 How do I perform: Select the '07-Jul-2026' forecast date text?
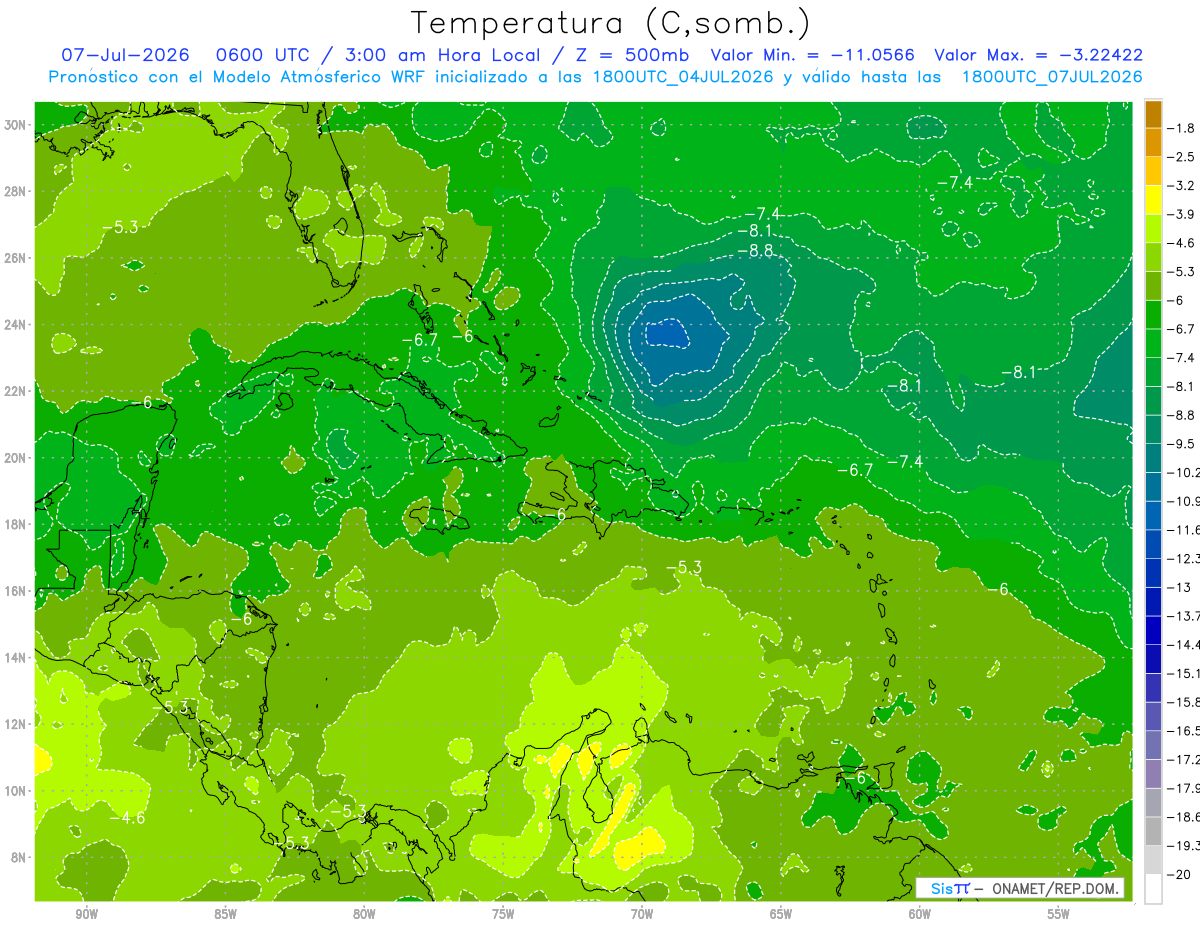[x=123, y=55]
